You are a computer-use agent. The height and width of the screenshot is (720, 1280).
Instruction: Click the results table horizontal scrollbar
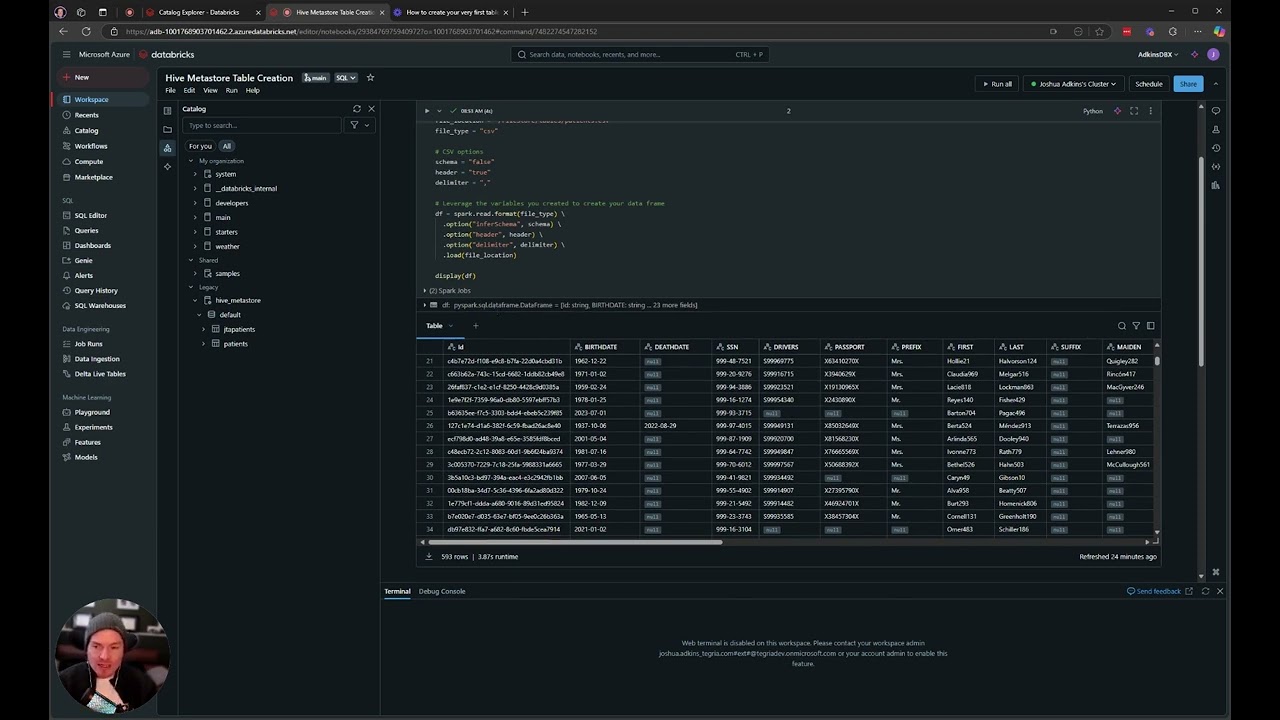573,542
